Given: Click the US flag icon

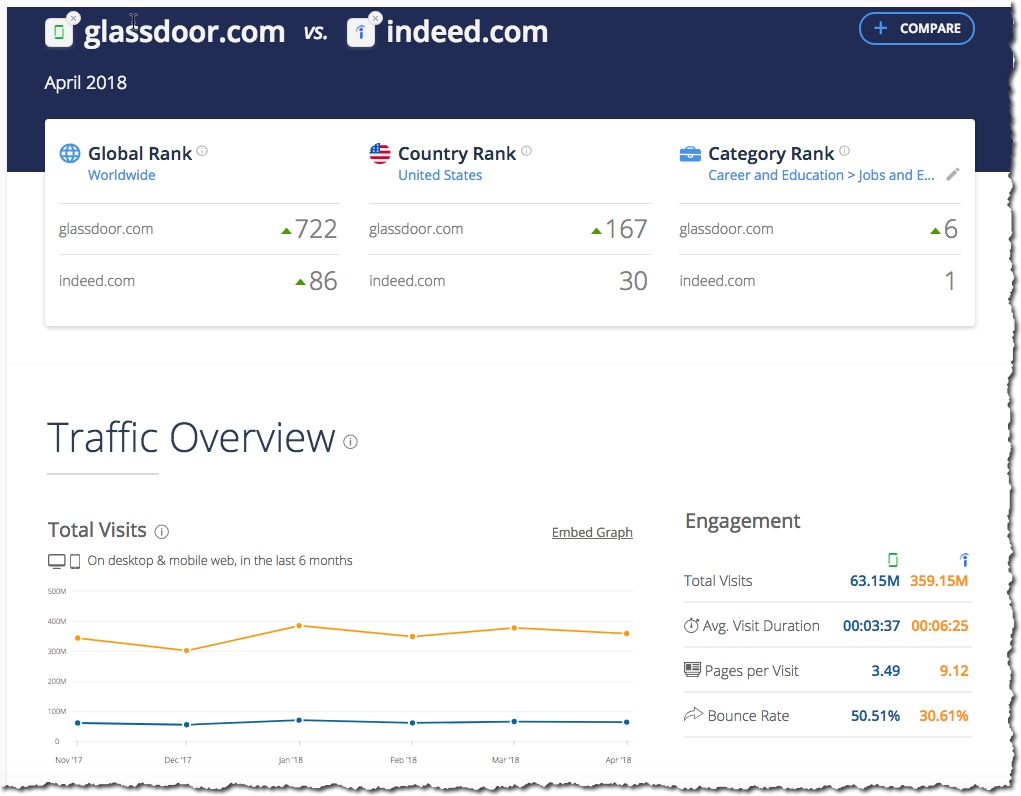Looking at the screenshot, I should (380, 154).
